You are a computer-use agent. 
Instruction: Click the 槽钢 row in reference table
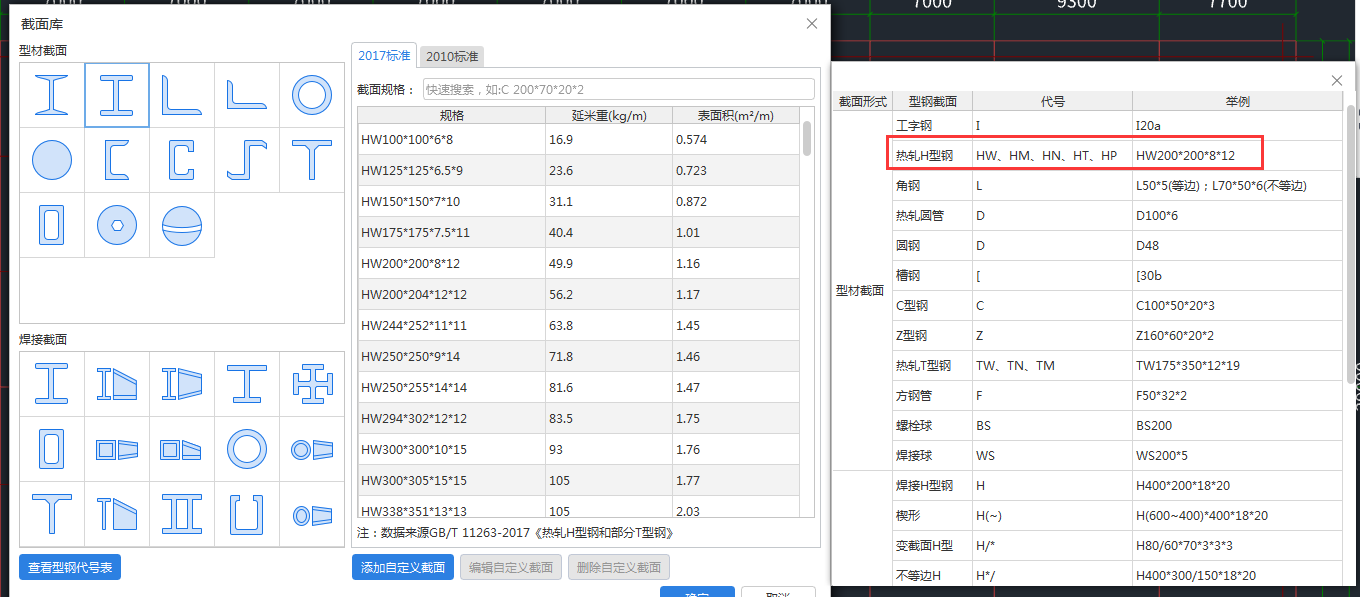(1117, 275)
